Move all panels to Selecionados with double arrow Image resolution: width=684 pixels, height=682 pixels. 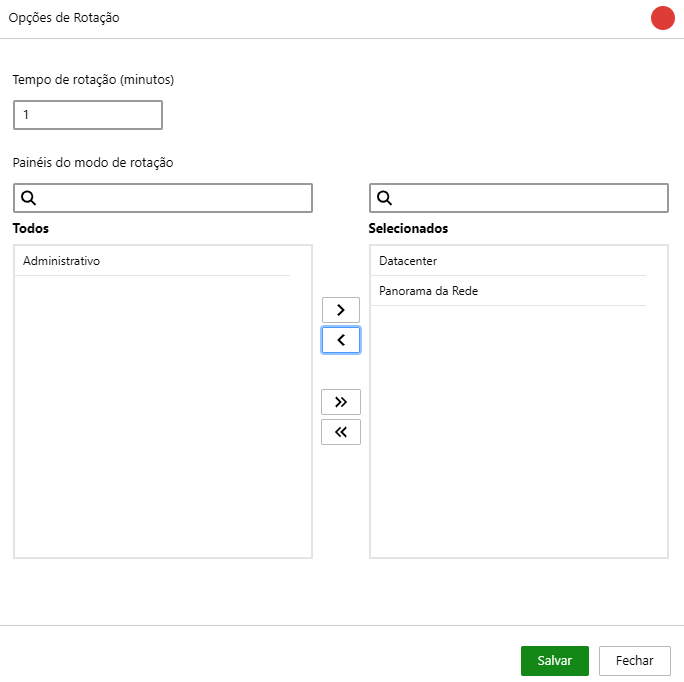coord(340,402)
